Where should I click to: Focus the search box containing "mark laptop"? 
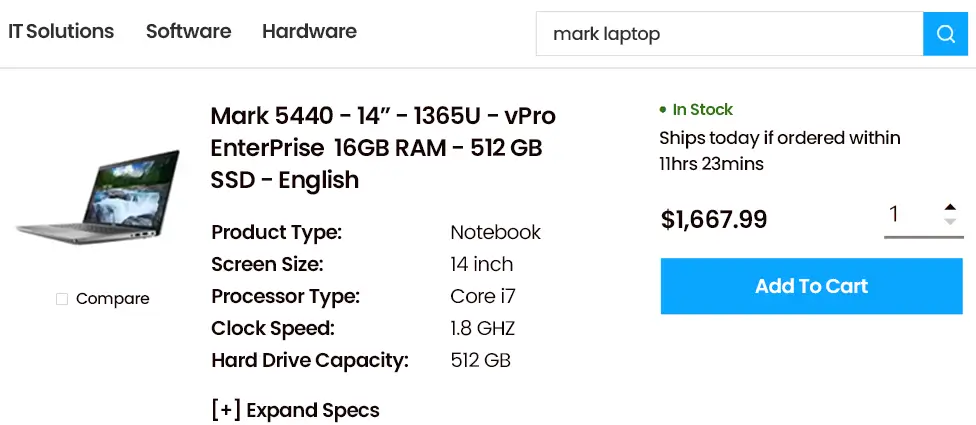pyautogui.click(x=729, y=34)
